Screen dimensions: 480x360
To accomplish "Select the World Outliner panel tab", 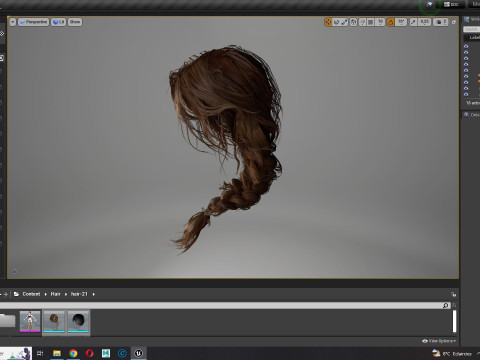I will pos(472,20).
